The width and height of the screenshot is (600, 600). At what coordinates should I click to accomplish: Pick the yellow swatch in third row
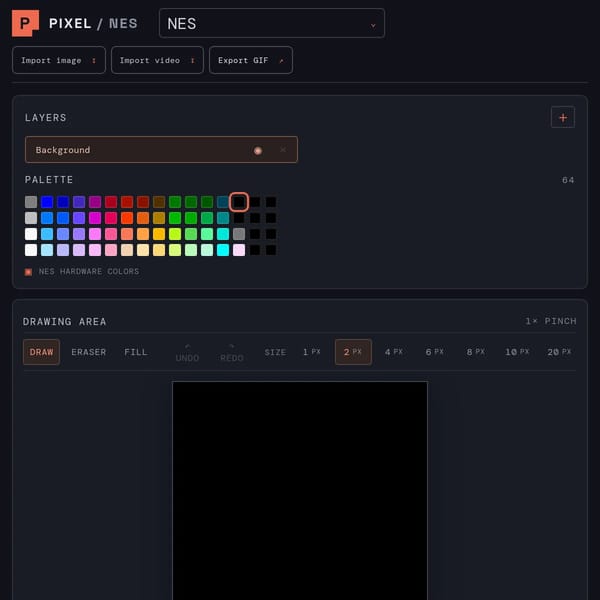point(159,234)
